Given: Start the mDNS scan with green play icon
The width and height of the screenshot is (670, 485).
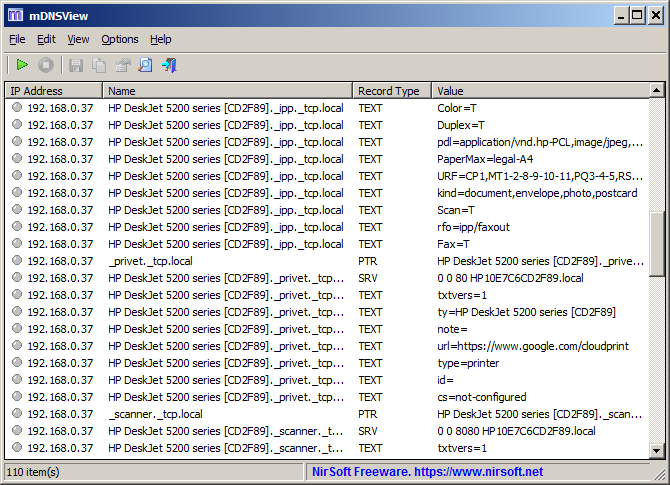Looking at the screenshot, I should tap(22, 65).
